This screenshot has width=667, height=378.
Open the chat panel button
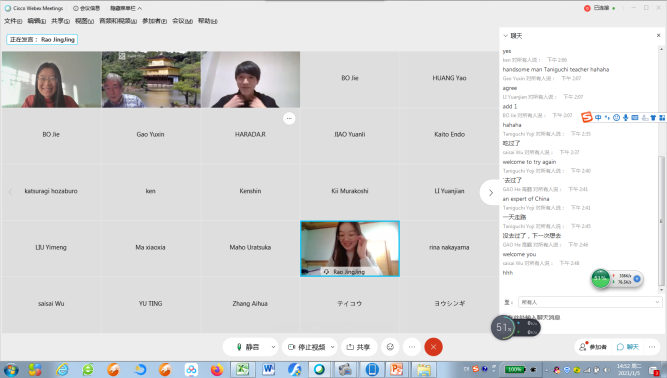point(628,347)
